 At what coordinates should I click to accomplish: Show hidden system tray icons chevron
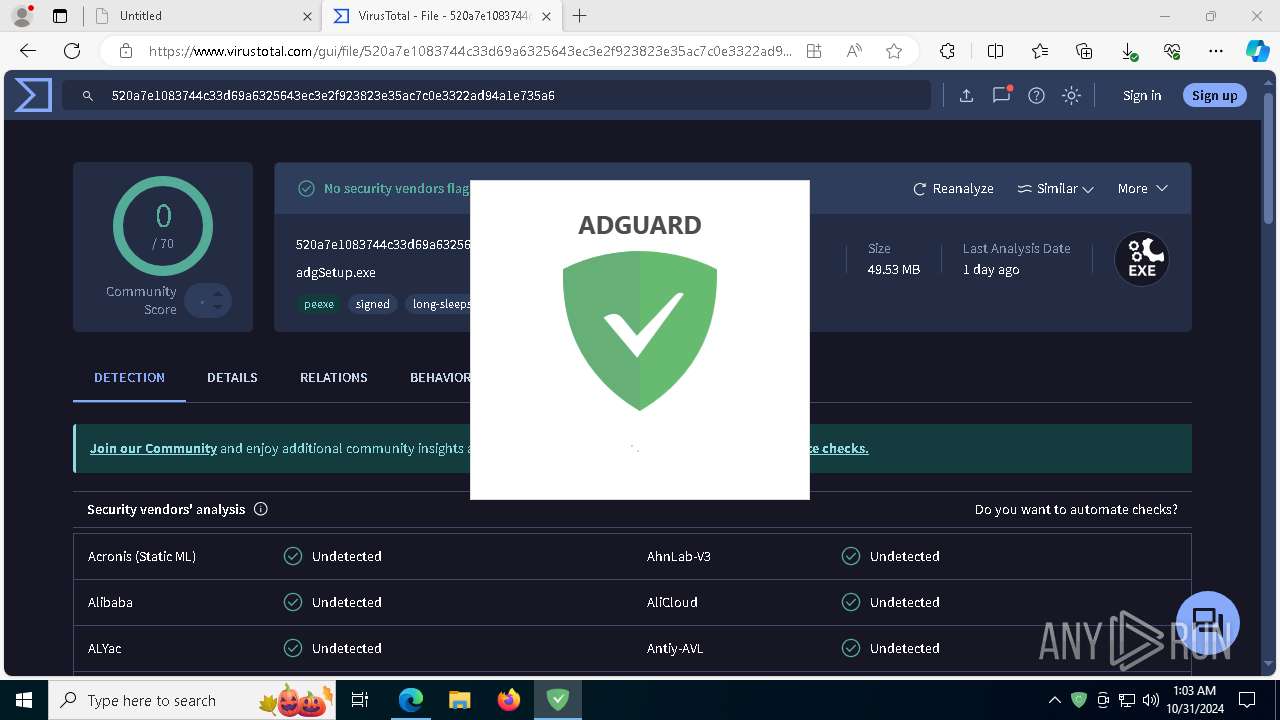point(1054,700)
